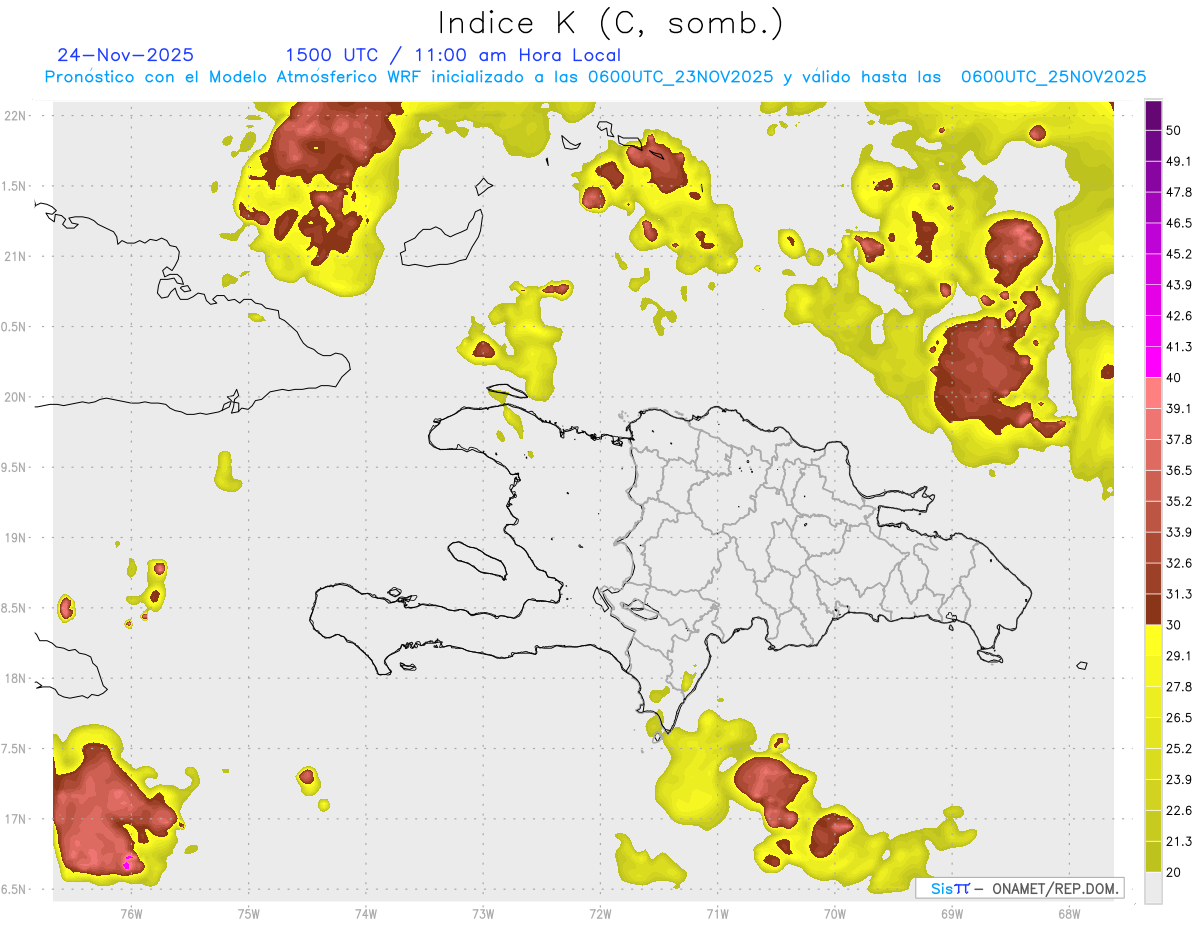
Task: Click the colorbar value '49.1'
Action: [1179, 161]
